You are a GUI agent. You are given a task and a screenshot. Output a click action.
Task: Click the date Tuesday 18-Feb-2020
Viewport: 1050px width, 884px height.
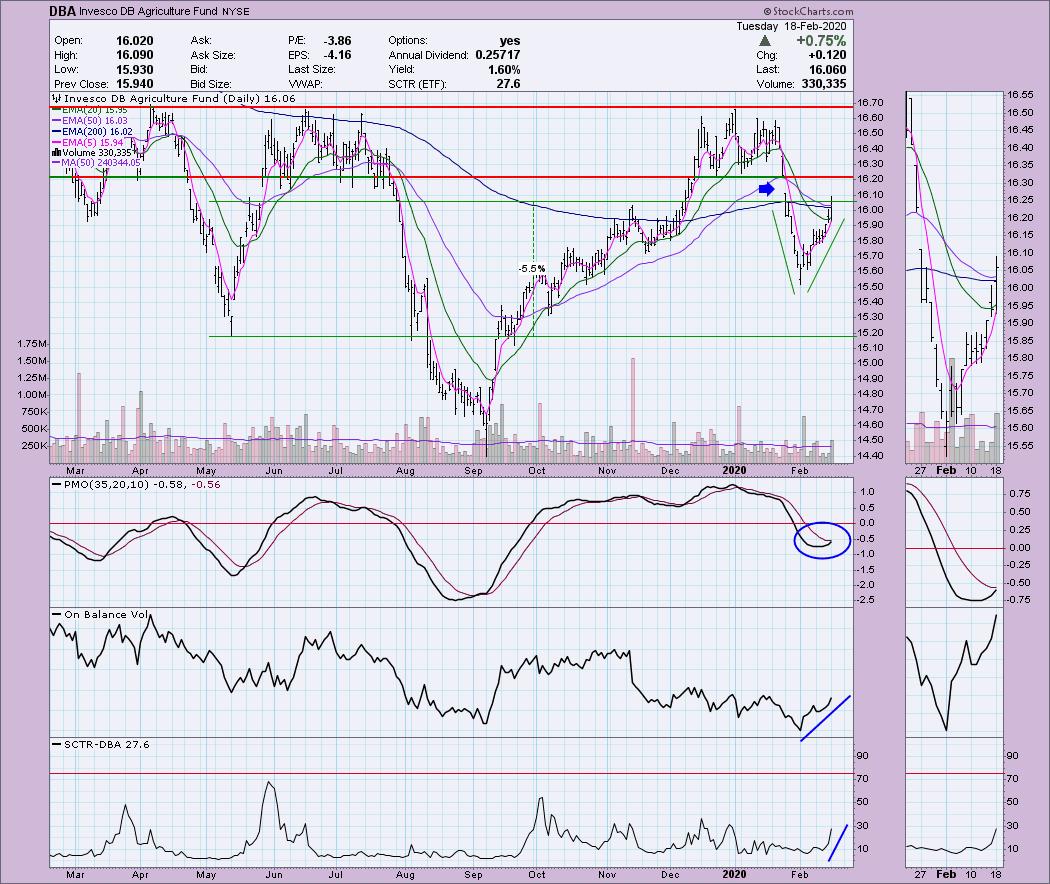[791, 26]
